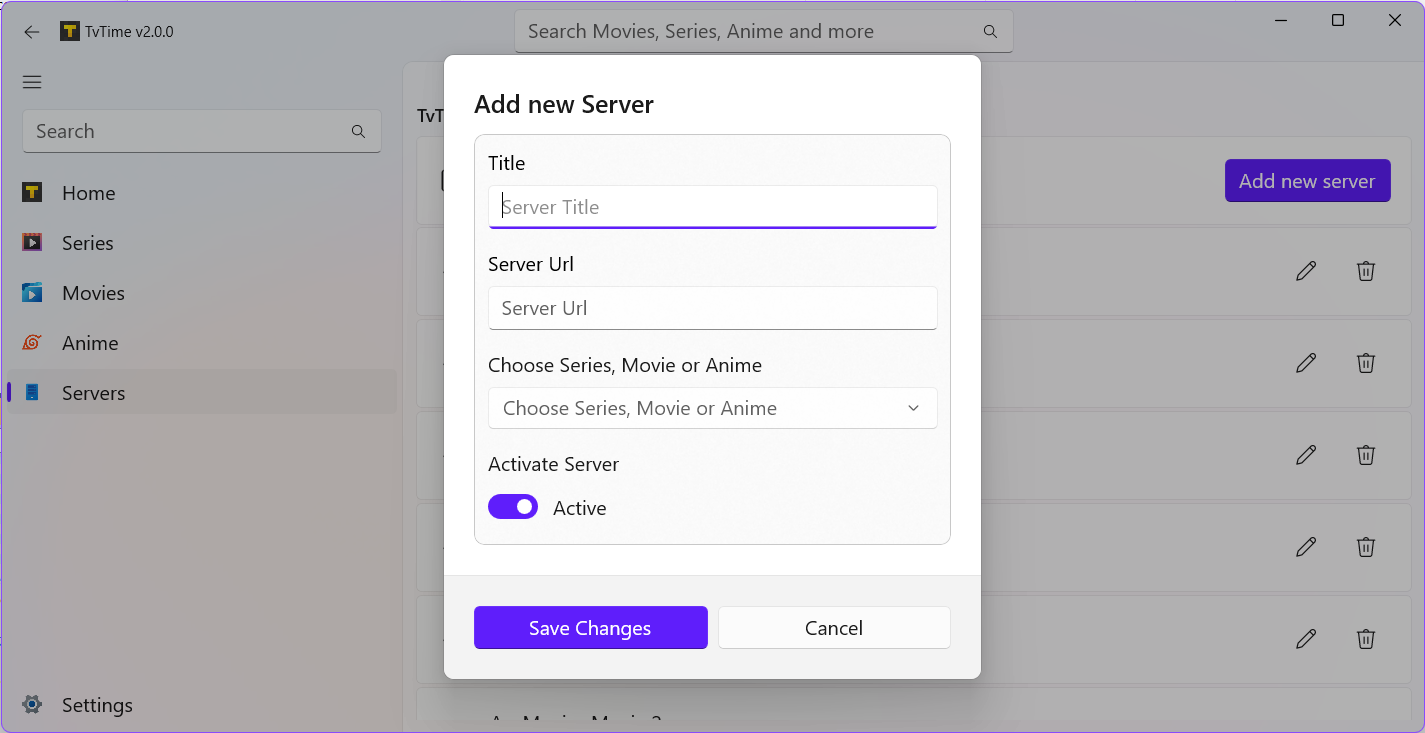Open the Anime navigation item

pos(202,343)
